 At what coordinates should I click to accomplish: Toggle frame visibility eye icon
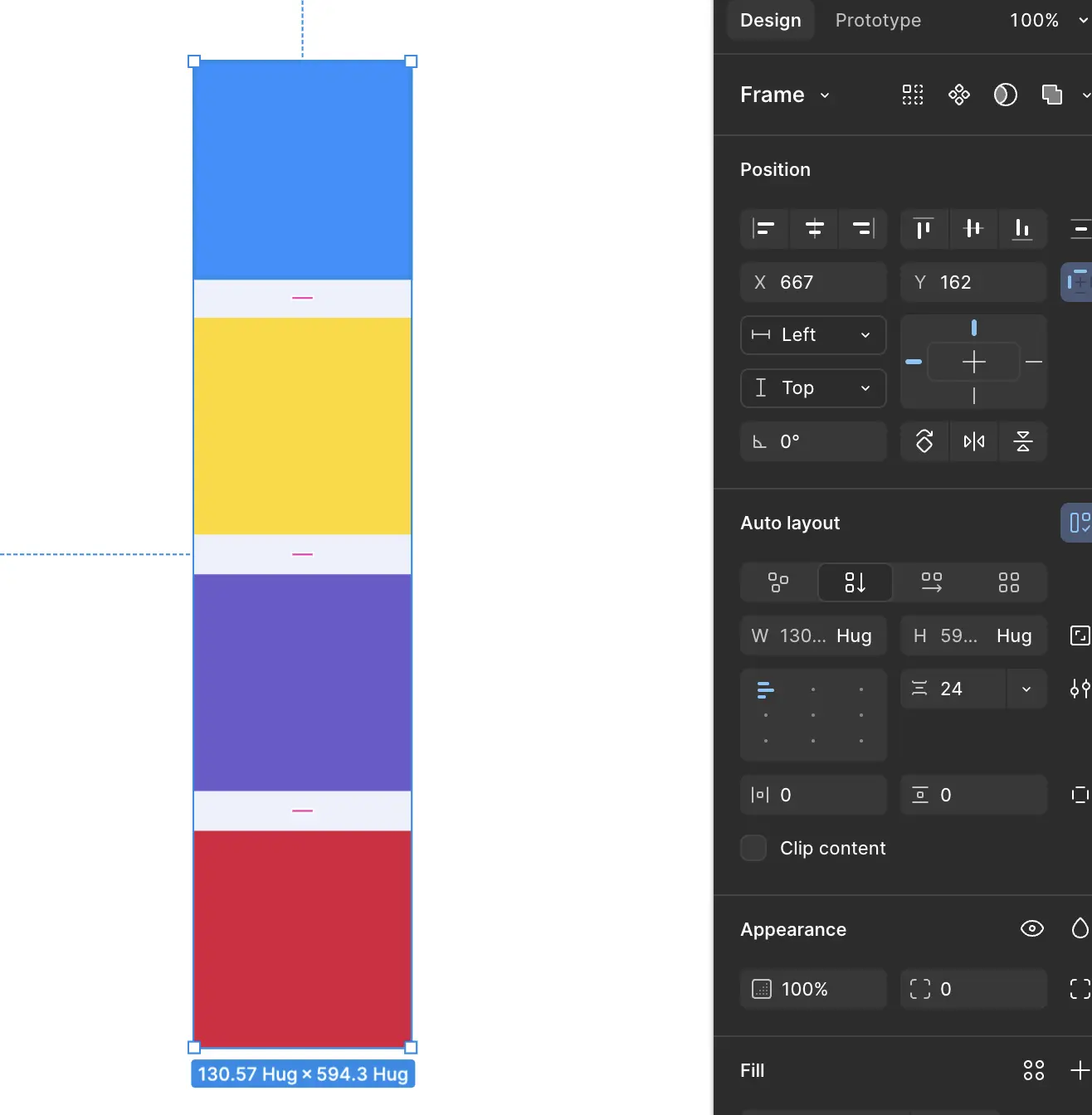(1031, 928)
